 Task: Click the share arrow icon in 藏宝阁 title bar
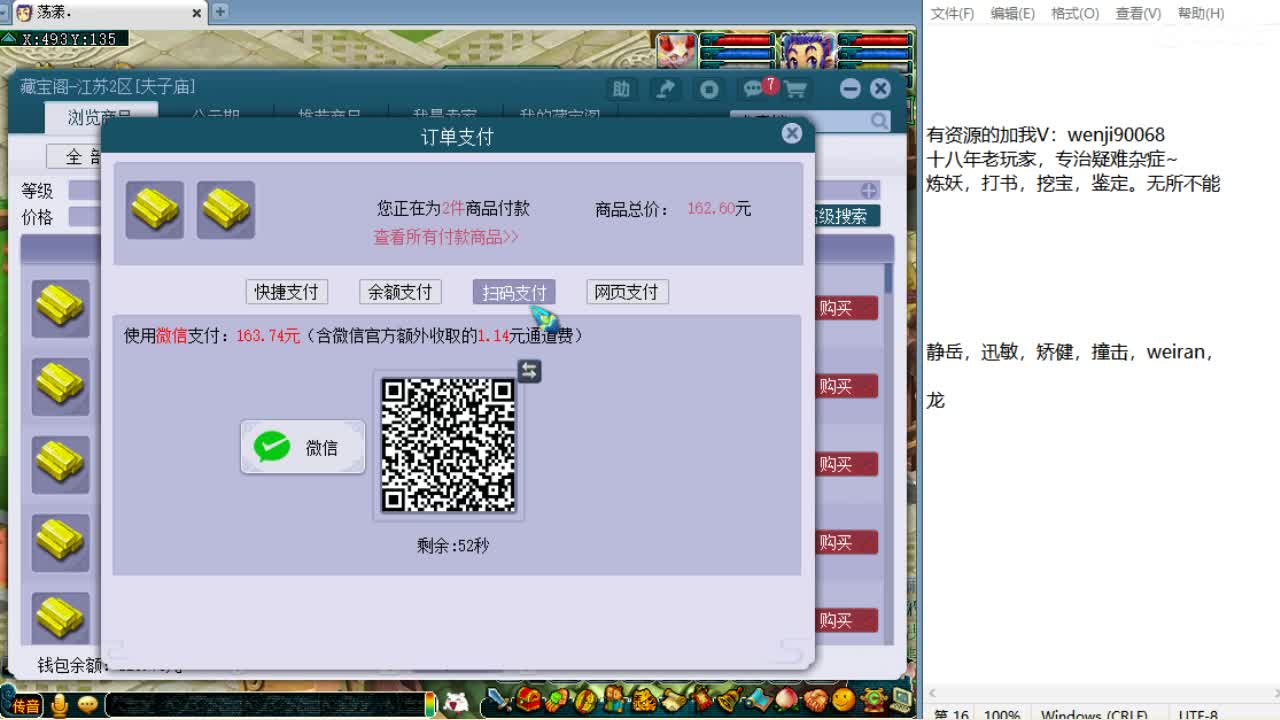(665, 89)
